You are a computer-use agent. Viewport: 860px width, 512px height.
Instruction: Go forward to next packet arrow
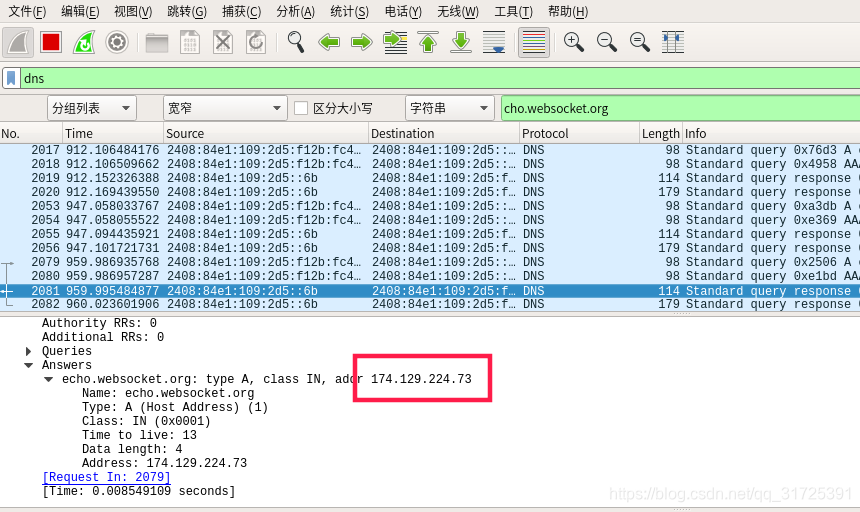coord(362,42)
